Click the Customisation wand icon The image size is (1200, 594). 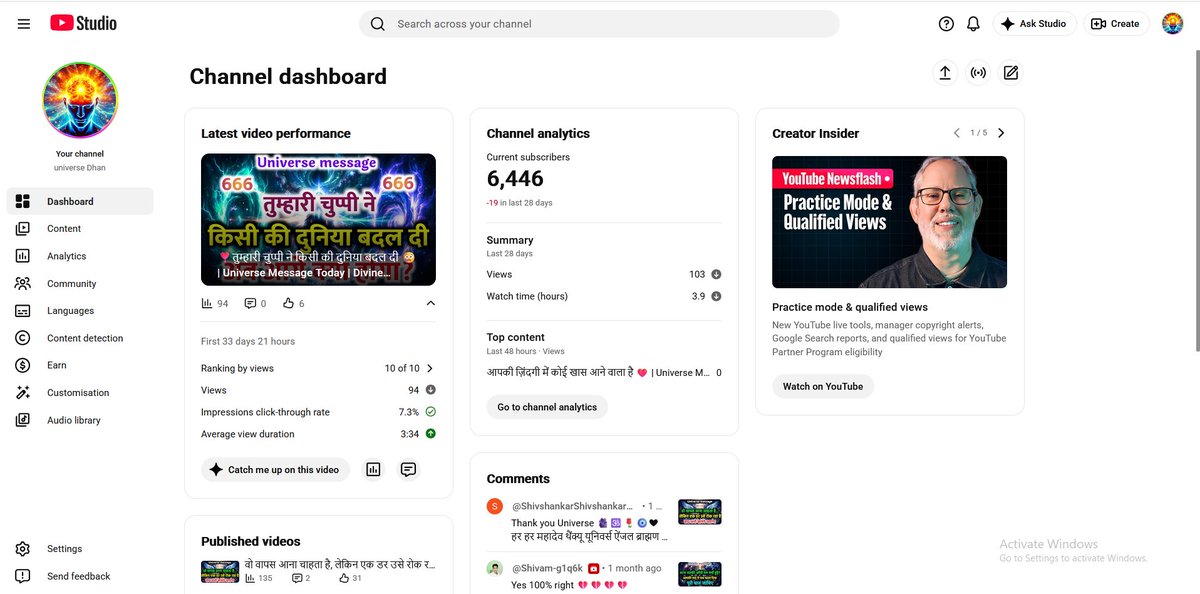(23, 393)
